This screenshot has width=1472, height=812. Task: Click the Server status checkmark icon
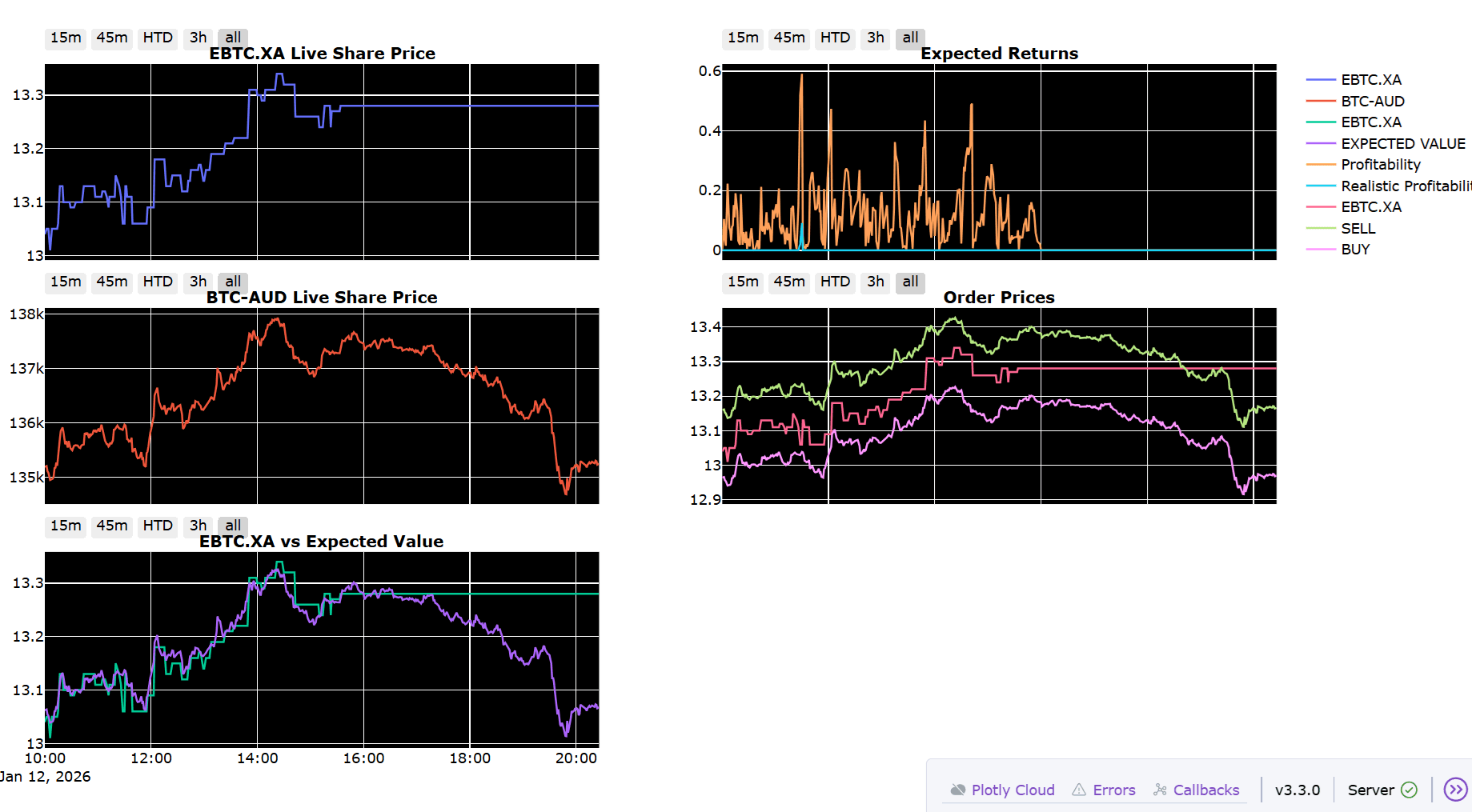click(x=1410, y=790)
